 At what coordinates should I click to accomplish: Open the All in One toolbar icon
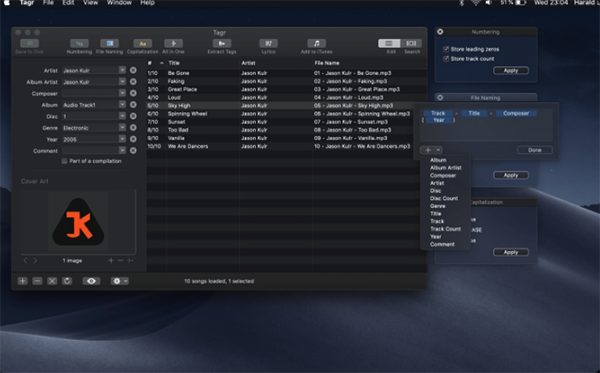pos(173,44)
